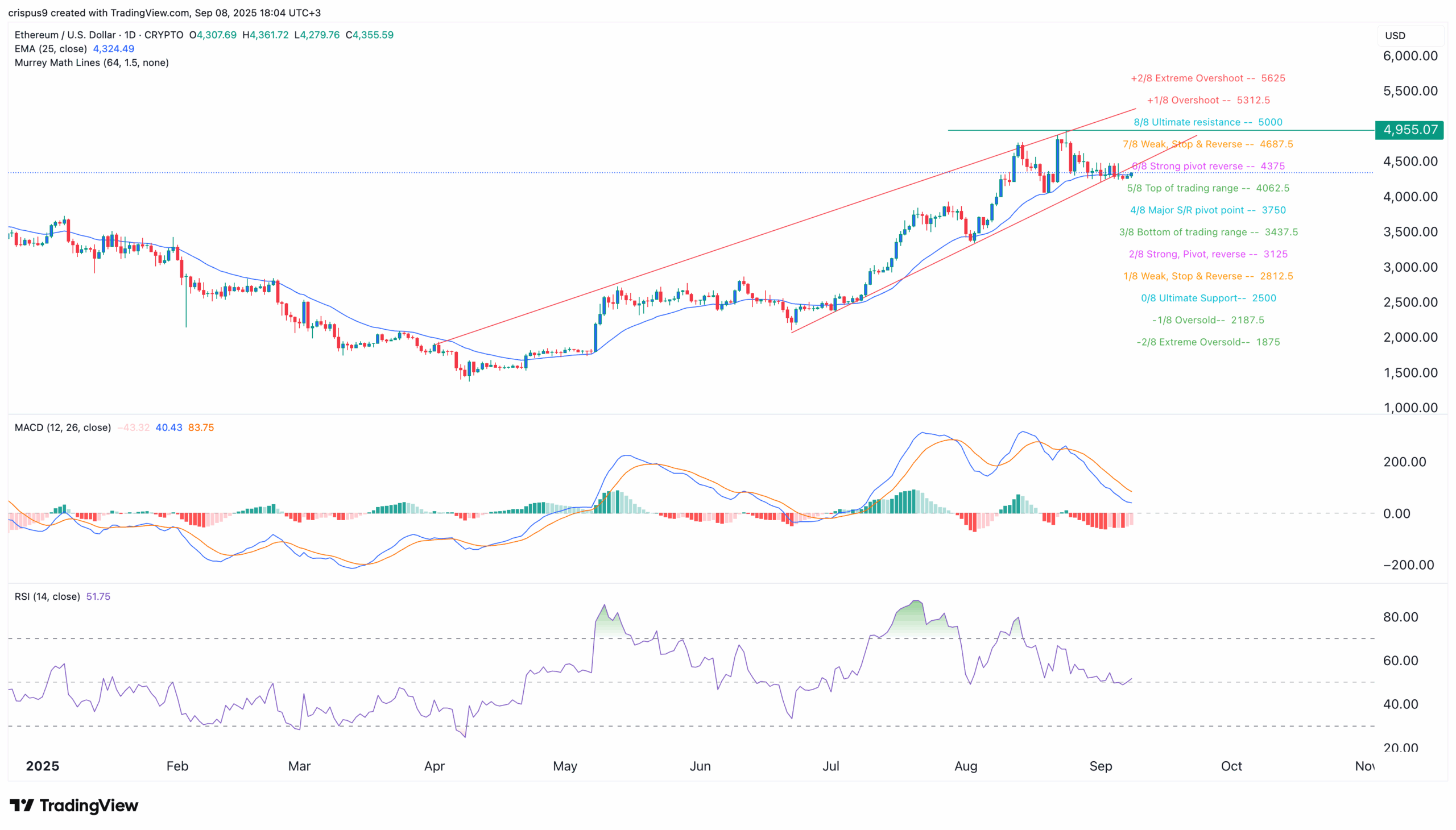Click the 1D timeframe label in the legend
This screenshot has height=830, width=1456.
[129, 35]
